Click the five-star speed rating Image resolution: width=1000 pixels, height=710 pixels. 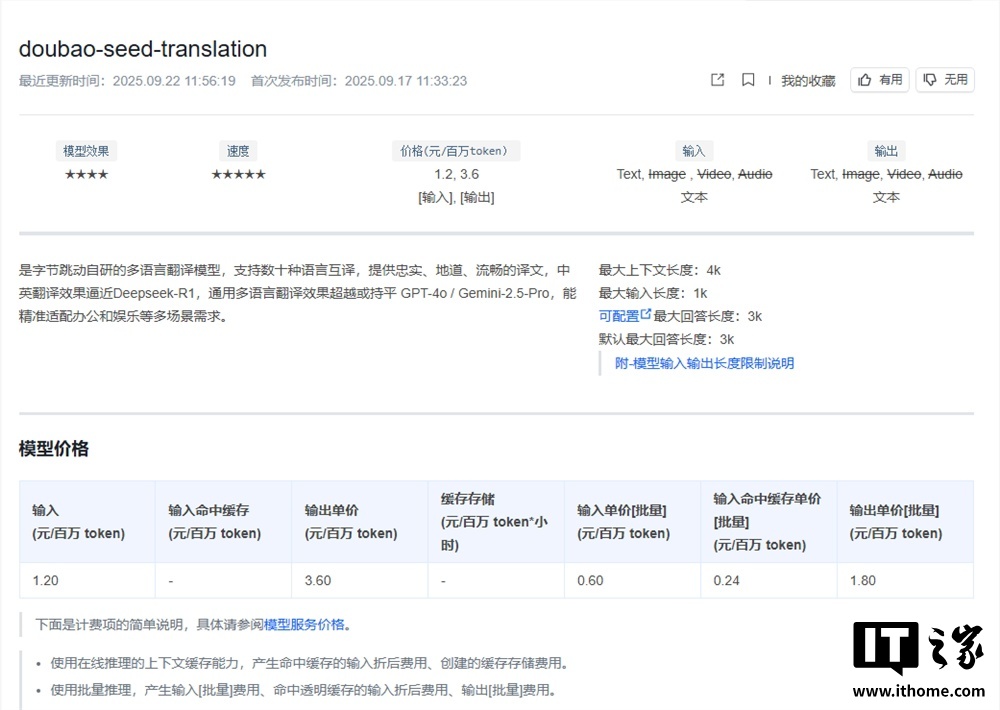[238, 173]
